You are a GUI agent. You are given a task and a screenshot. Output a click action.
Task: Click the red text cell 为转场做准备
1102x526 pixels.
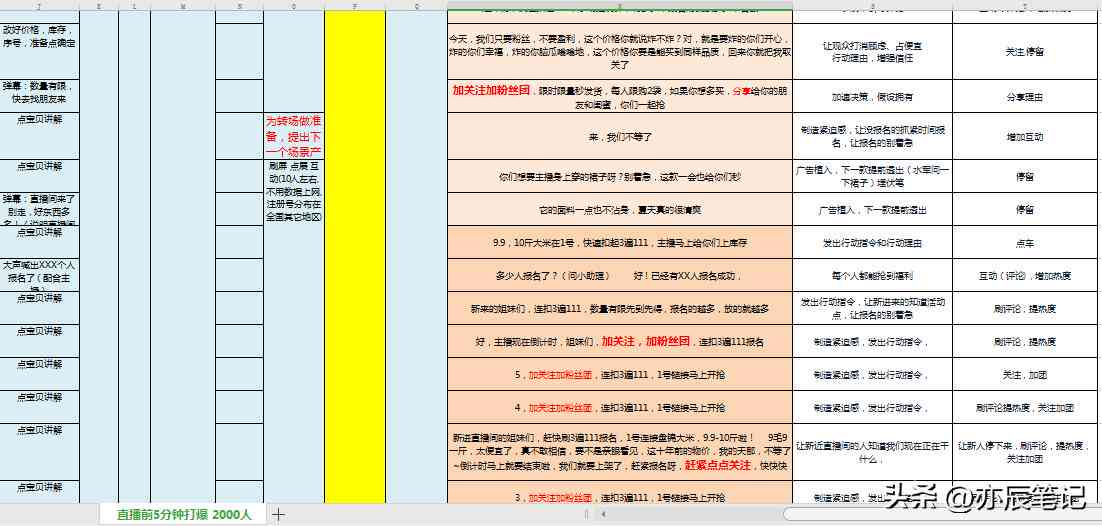[294, 136]
